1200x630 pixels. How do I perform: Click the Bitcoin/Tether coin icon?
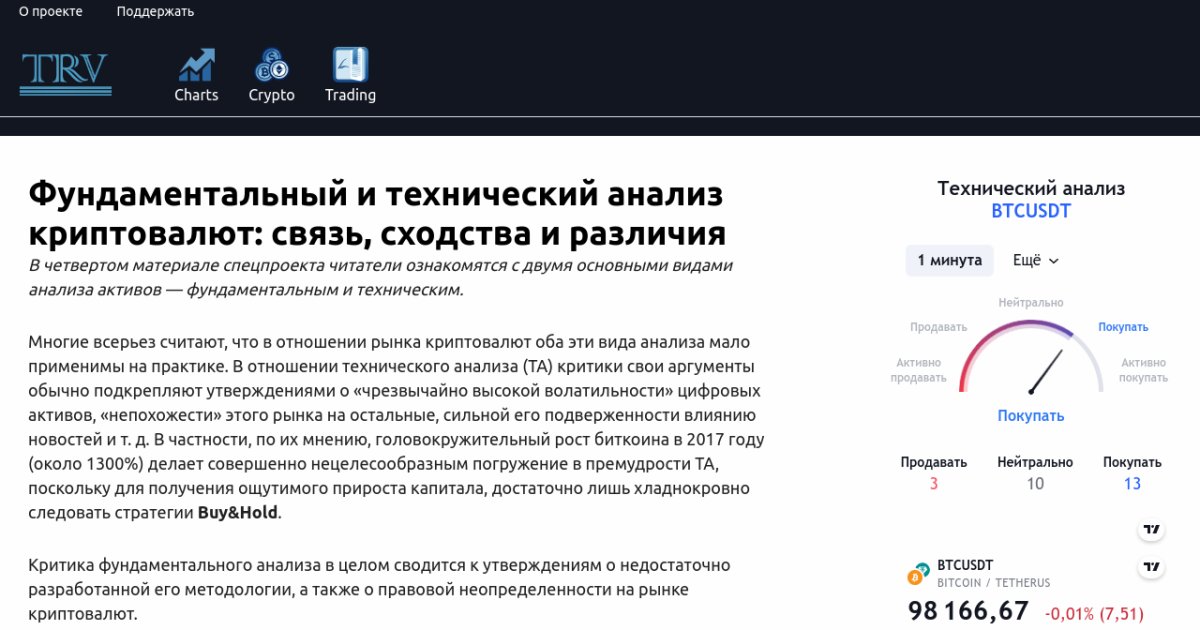pos(918,574)
